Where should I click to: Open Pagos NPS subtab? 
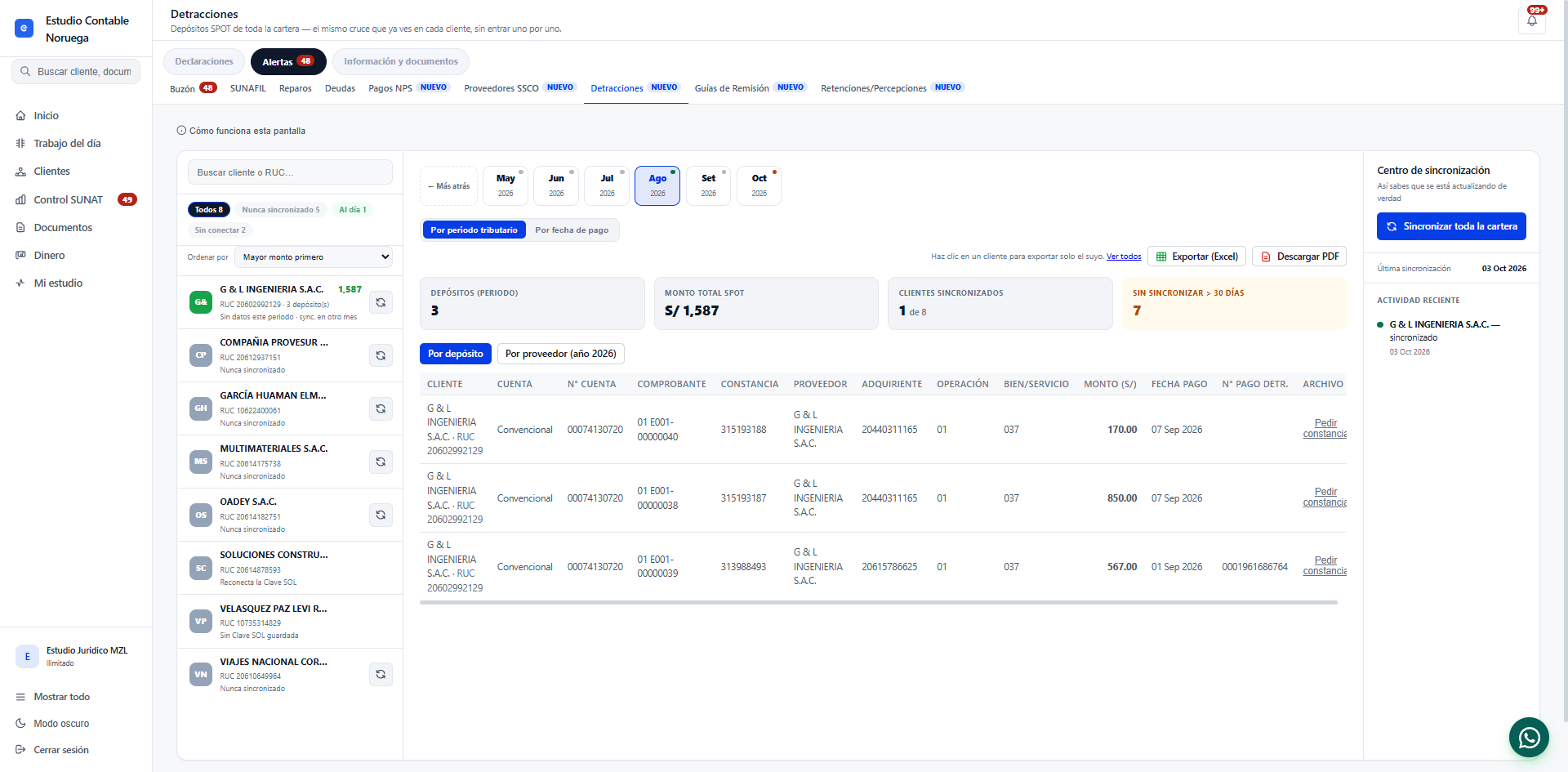point(408,88)
